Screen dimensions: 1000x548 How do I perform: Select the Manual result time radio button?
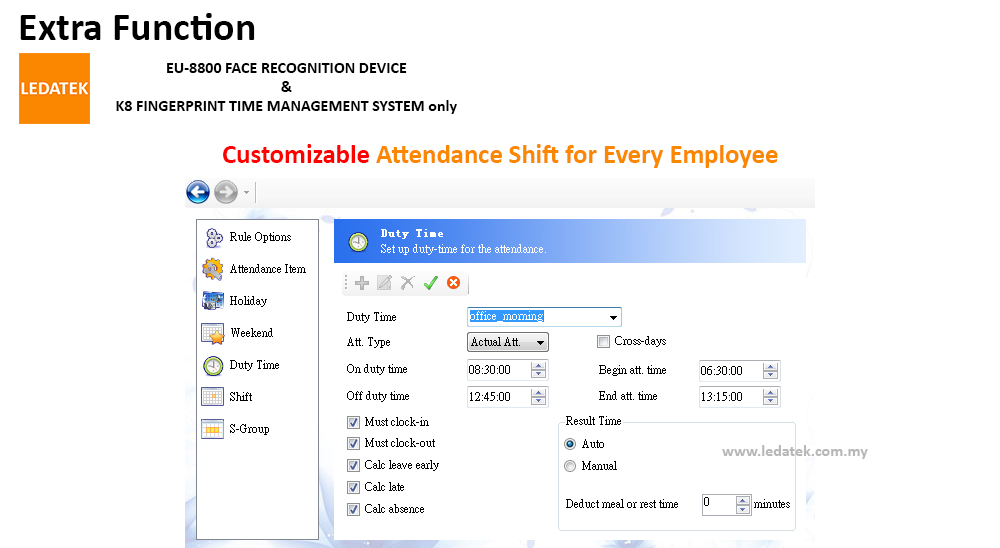(570, 466)
